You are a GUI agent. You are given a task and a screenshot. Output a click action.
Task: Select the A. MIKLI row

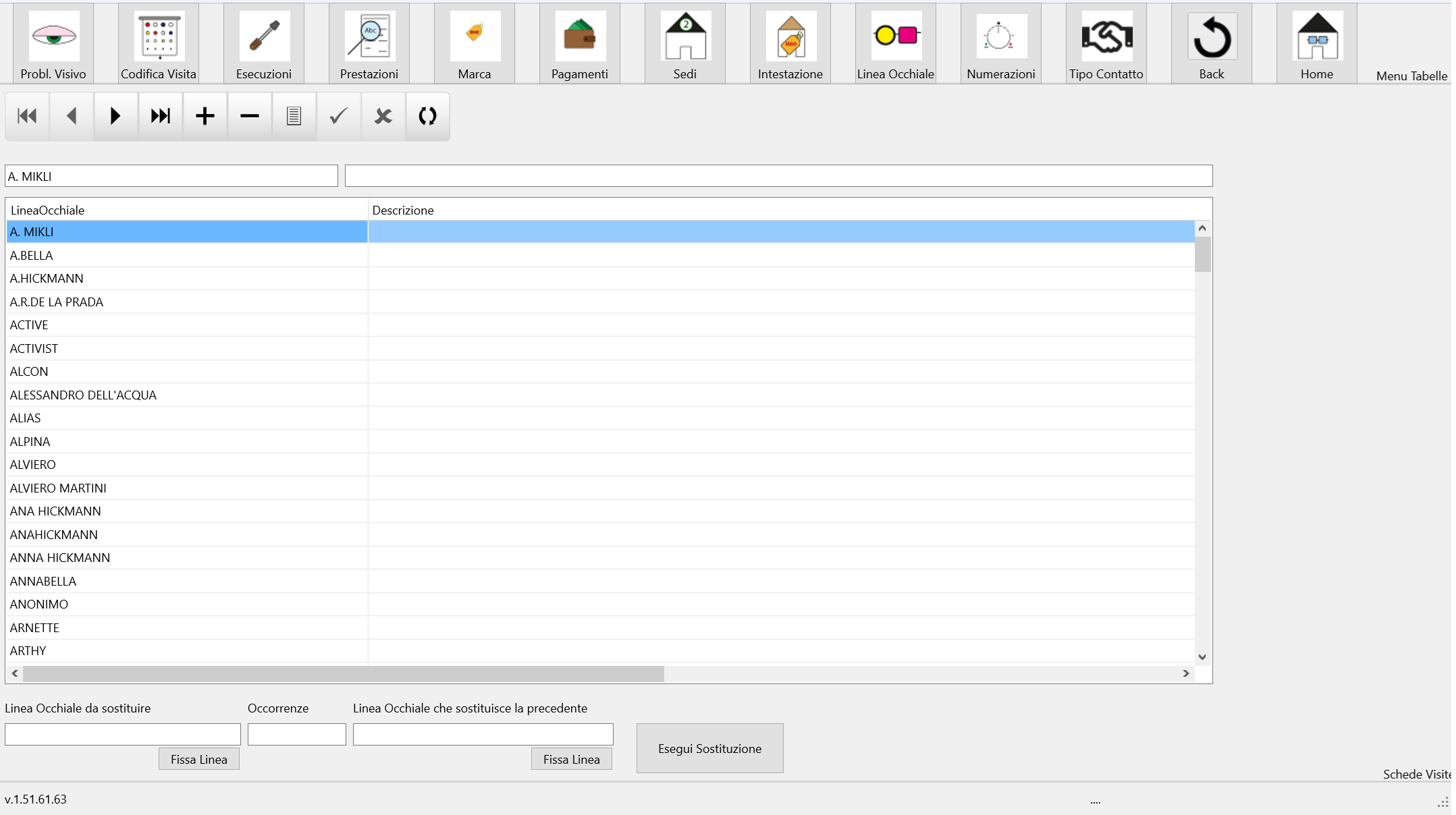pyautogui.click(x=601, y=232)
